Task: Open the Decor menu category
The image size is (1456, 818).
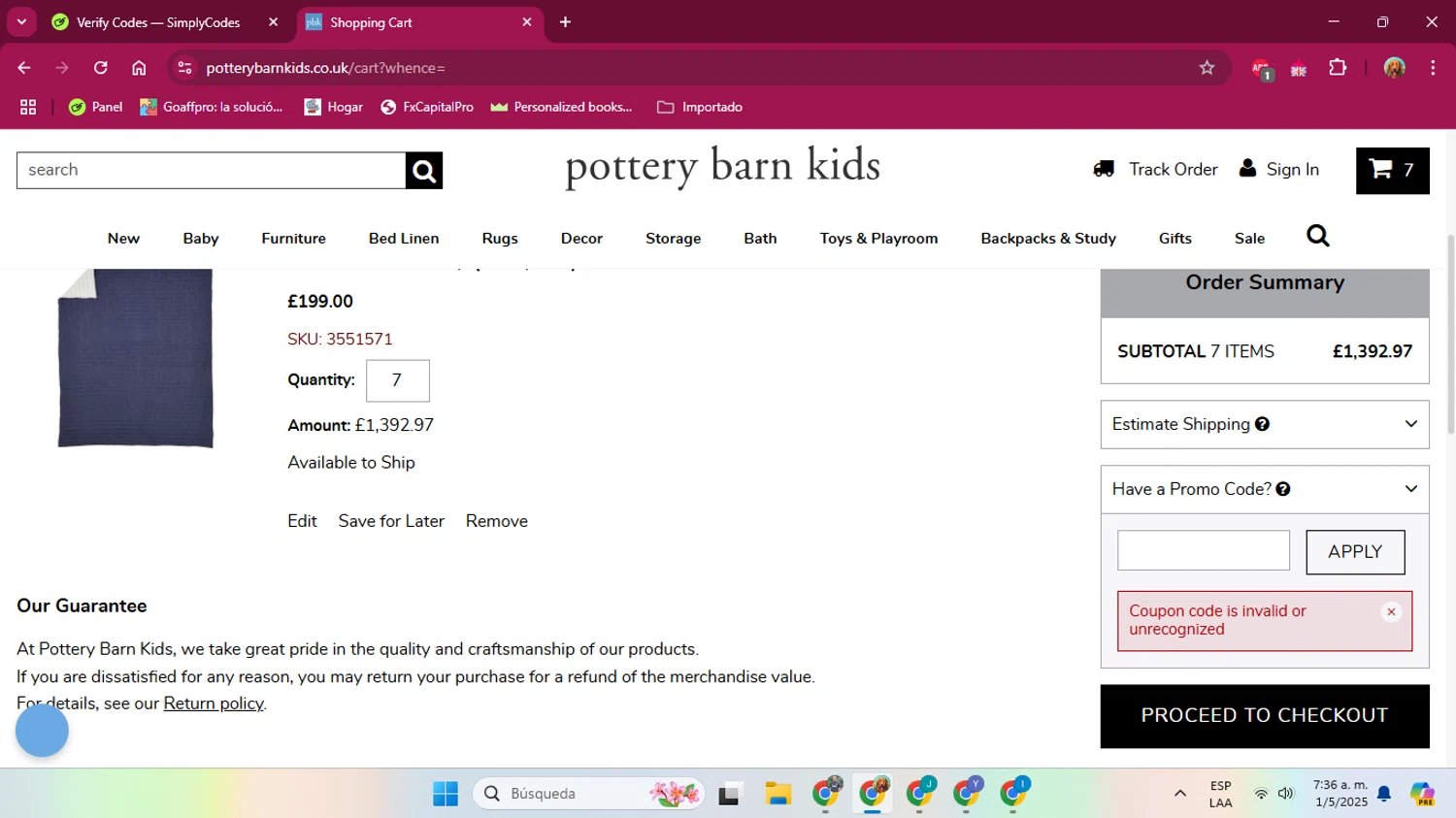Action: [x=581, y=239]
